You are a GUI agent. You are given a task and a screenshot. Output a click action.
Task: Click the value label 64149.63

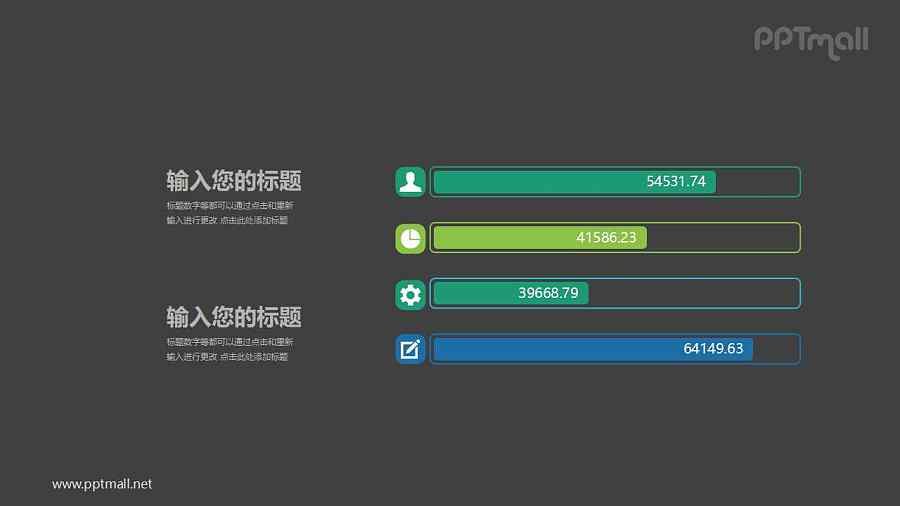point(713,349)
